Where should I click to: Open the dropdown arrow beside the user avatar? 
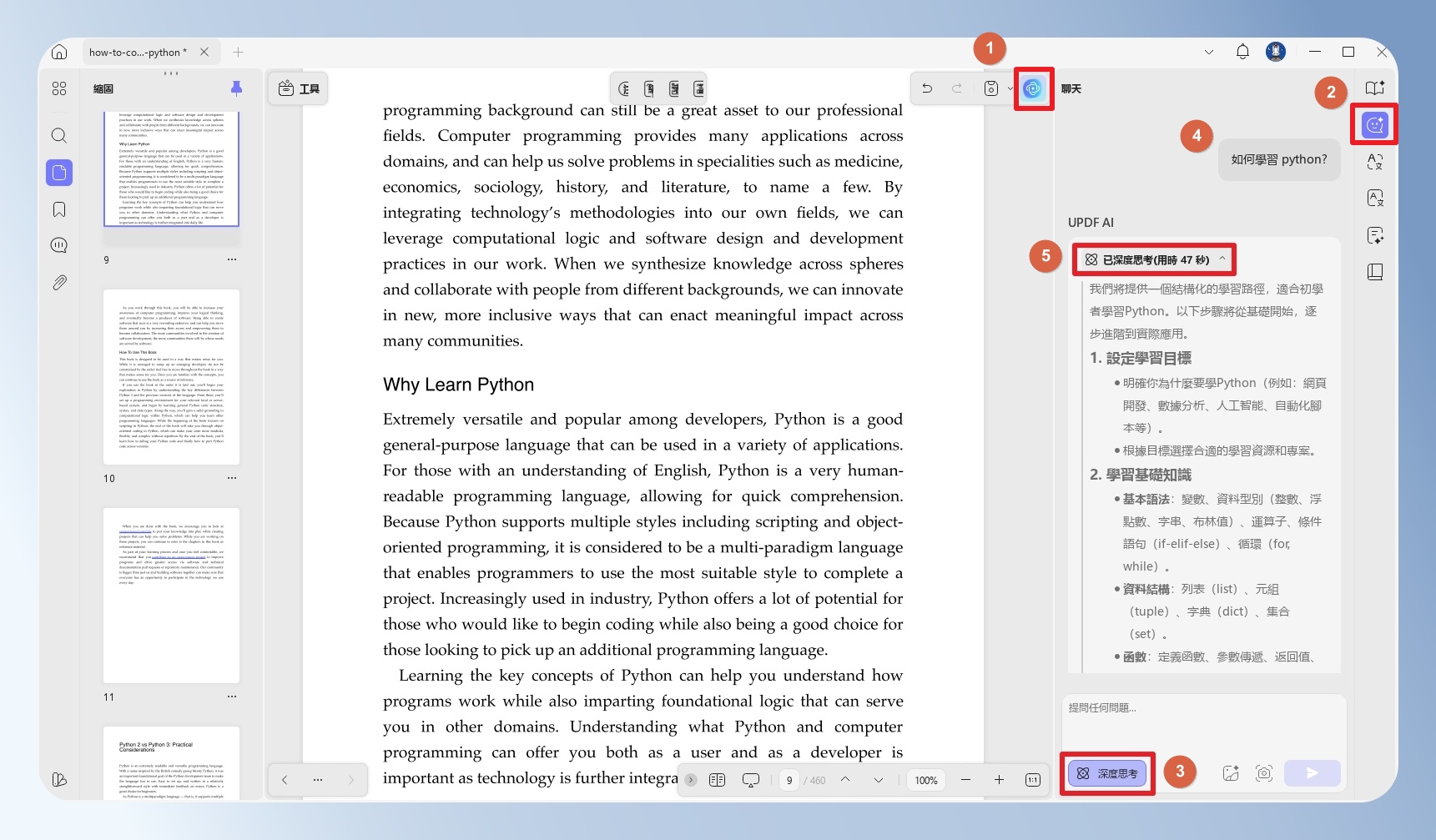click(1209, 52)
